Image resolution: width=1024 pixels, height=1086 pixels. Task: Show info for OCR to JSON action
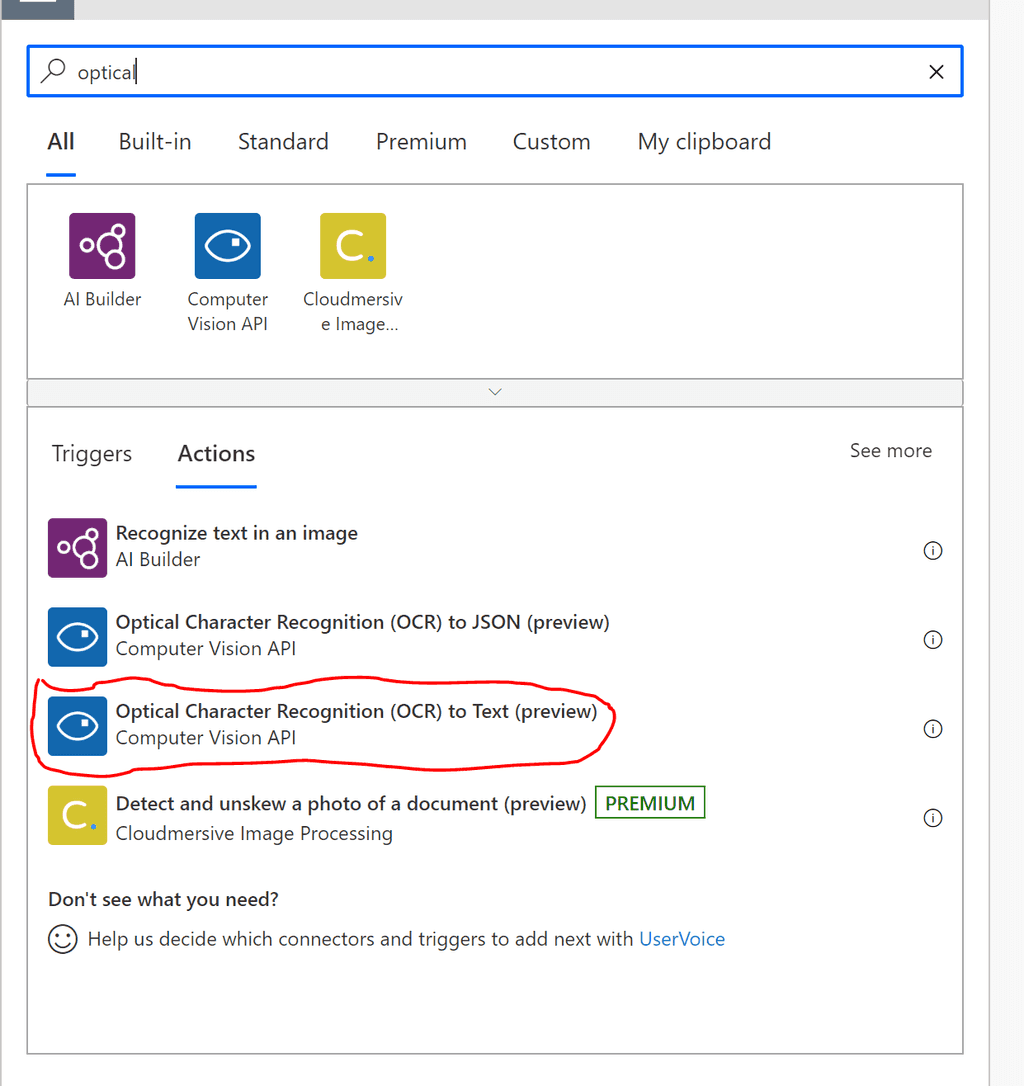pos(933,639)
